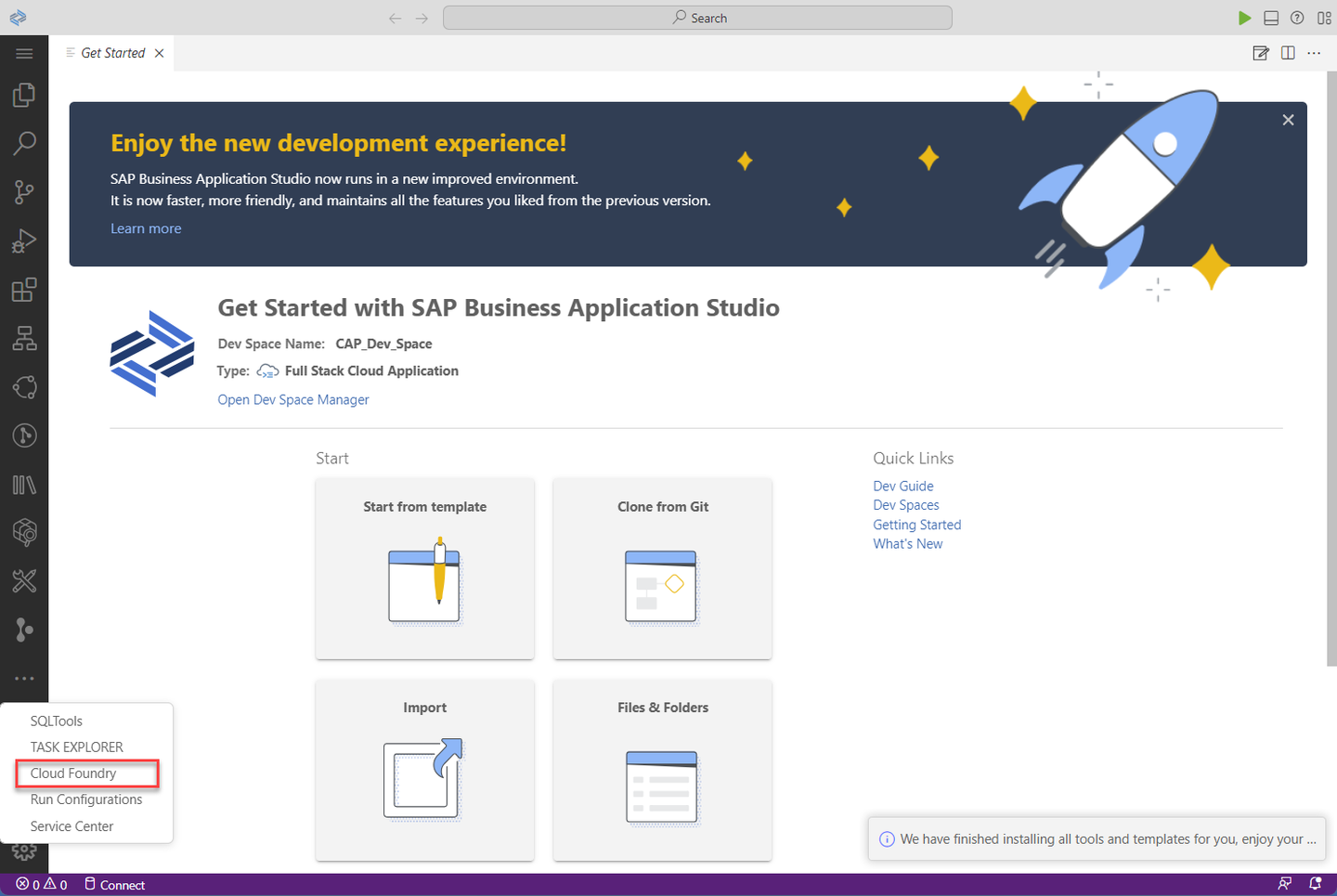Click the feedback icon in status bar
This screenshot has height=896, width=1337.
[x=1285, y=884]
